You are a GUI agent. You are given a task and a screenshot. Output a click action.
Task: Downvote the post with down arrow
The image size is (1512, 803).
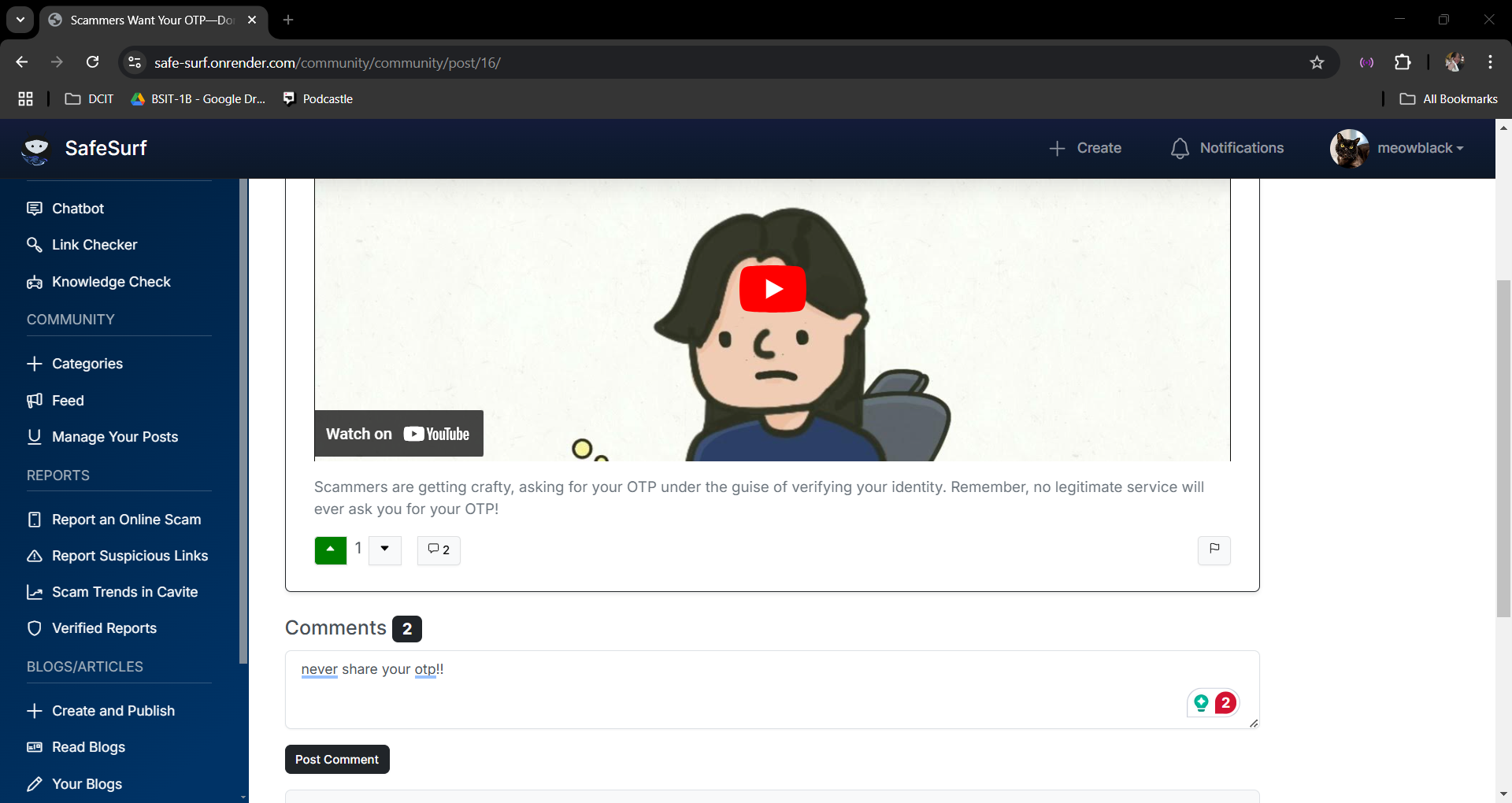(385, 550)
